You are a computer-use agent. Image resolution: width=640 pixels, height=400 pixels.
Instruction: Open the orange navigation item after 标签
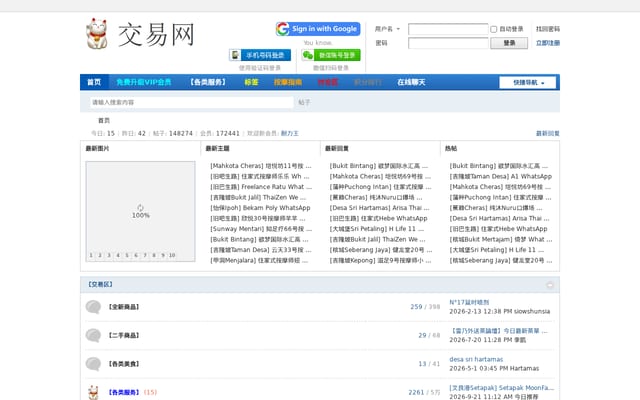click(x=288, y=82)
